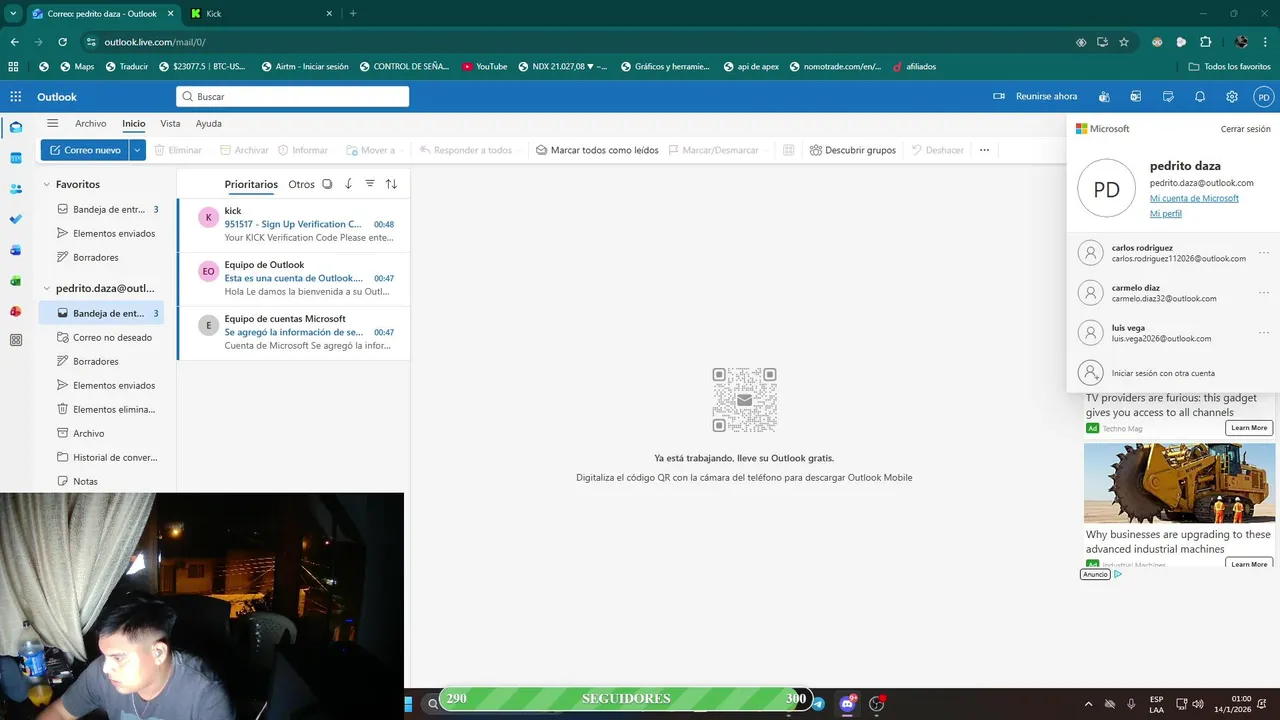Viewport: 1280px width, 720px height.
Task: Switch to the Vista ribbon tab
Action: [x=170, y=124]
